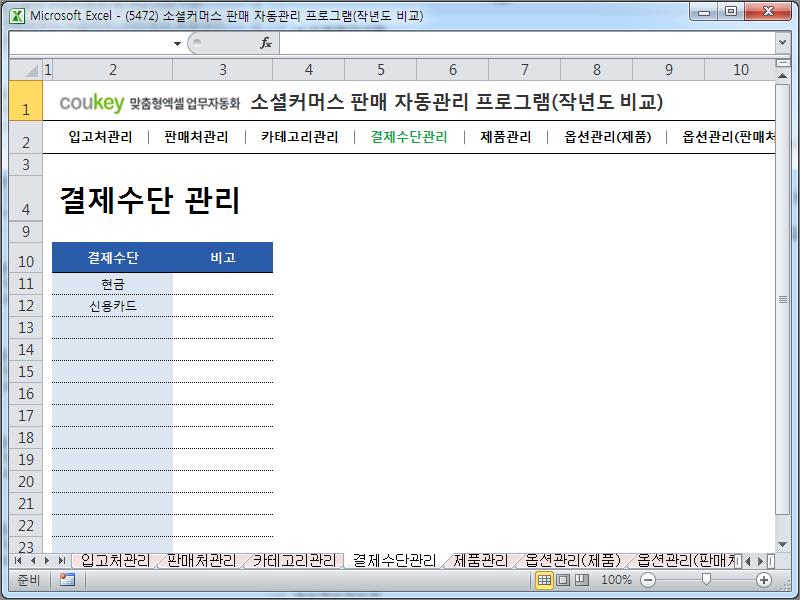Viewport: 800px width, 600px height.
Task: Click the vertical scrollbar down arrow
Action: (782, 545)
